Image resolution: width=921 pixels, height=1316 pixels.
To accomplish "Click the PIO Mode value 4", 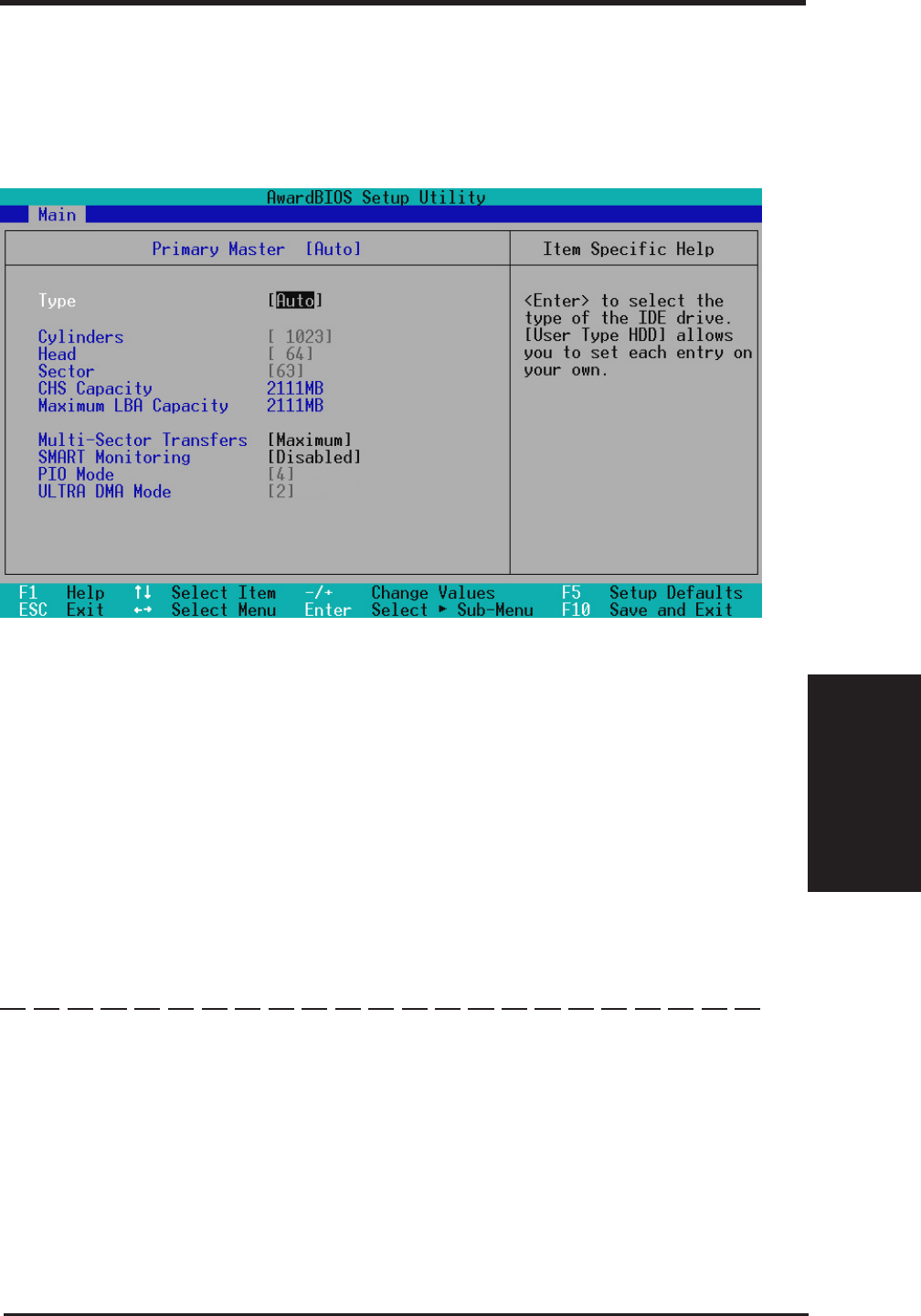I will 281,474.
